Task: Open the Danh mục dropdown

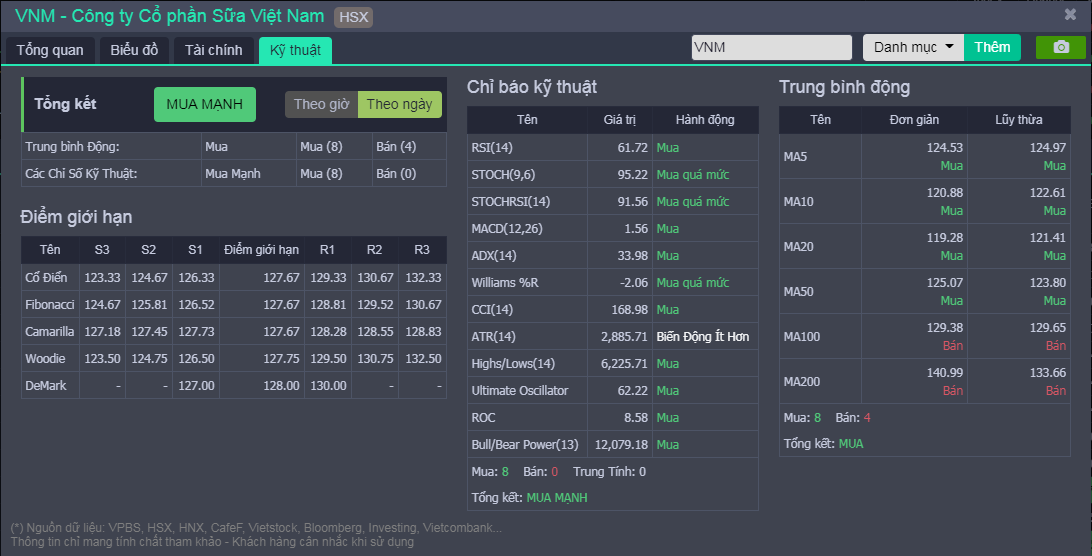Action: [913, 47]
